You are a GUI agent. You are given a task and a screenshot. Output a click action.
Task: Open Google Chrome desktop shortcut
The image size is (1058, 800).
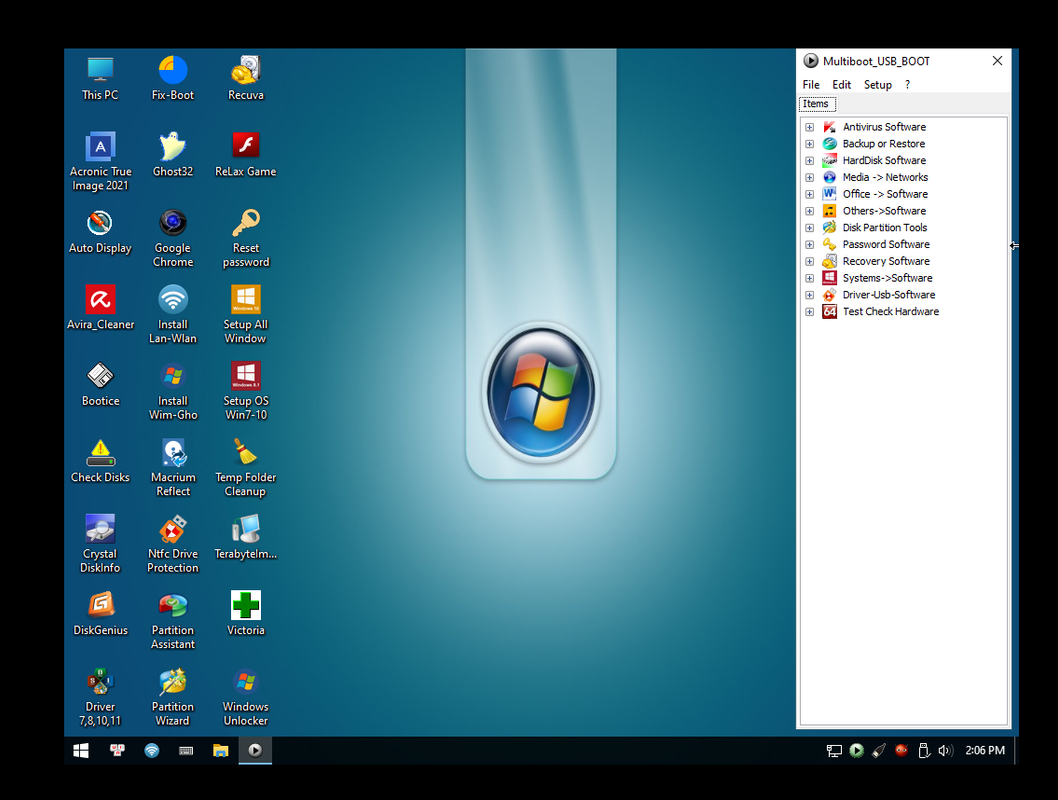click(173, 239)
